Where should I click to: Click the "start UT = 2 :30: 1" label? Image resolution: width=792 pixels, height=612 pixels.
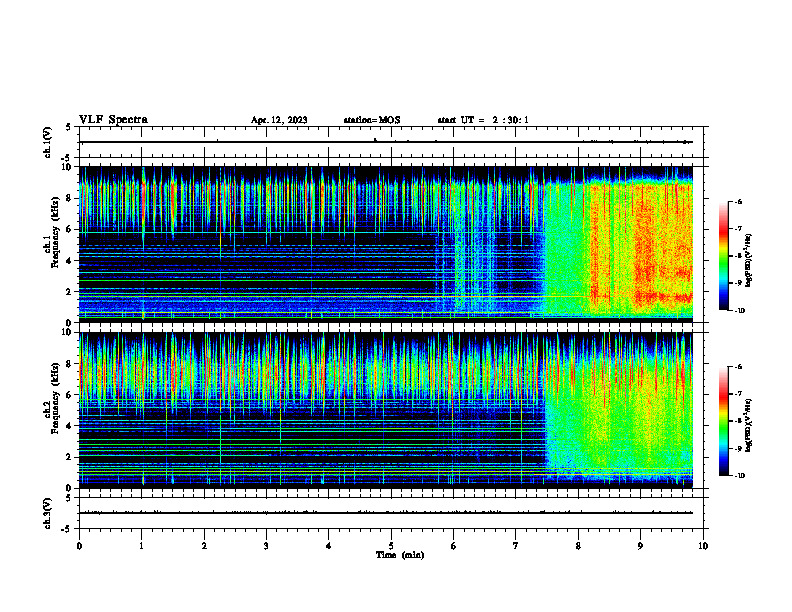click(483, 120)
